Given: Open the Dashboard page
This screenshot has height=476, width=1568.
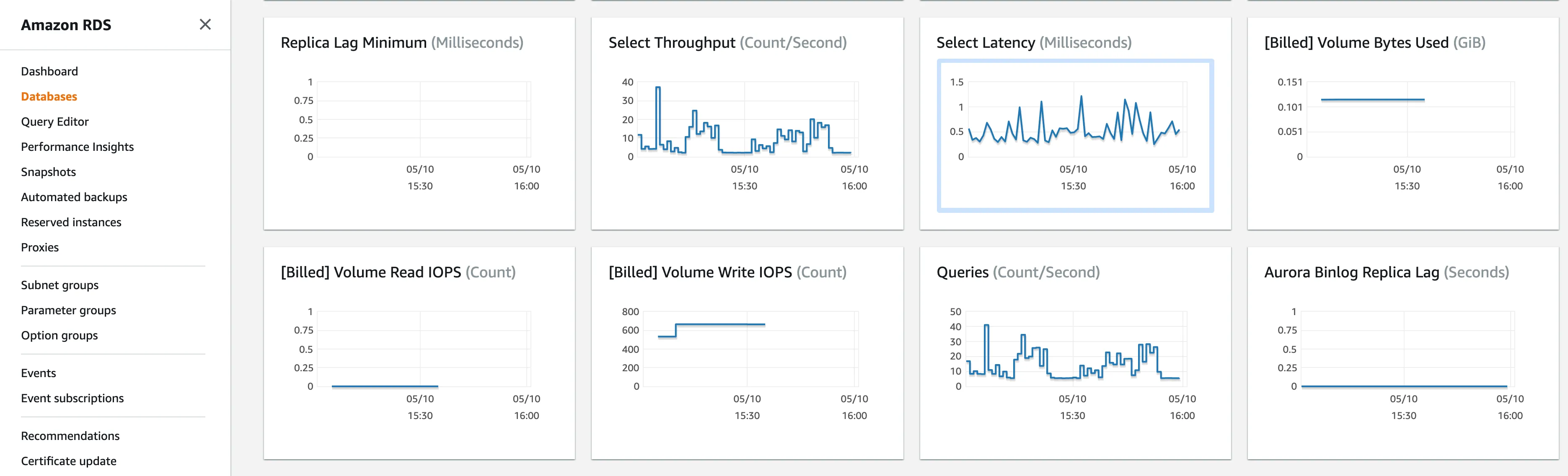Looking at the screenshot, I should click(x=49, y=71).
